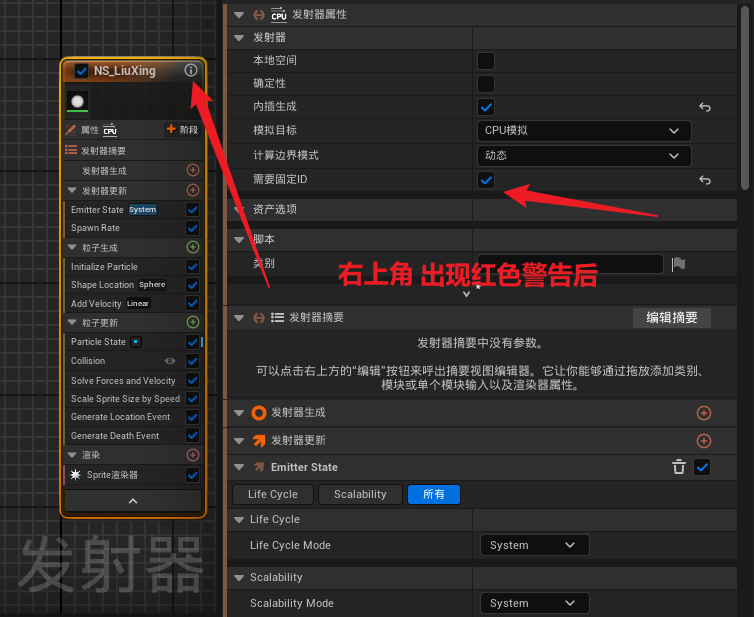Disable Generate Location Event module
The width and height of the screenshot is (754, 617).
[x=192, y=417]
